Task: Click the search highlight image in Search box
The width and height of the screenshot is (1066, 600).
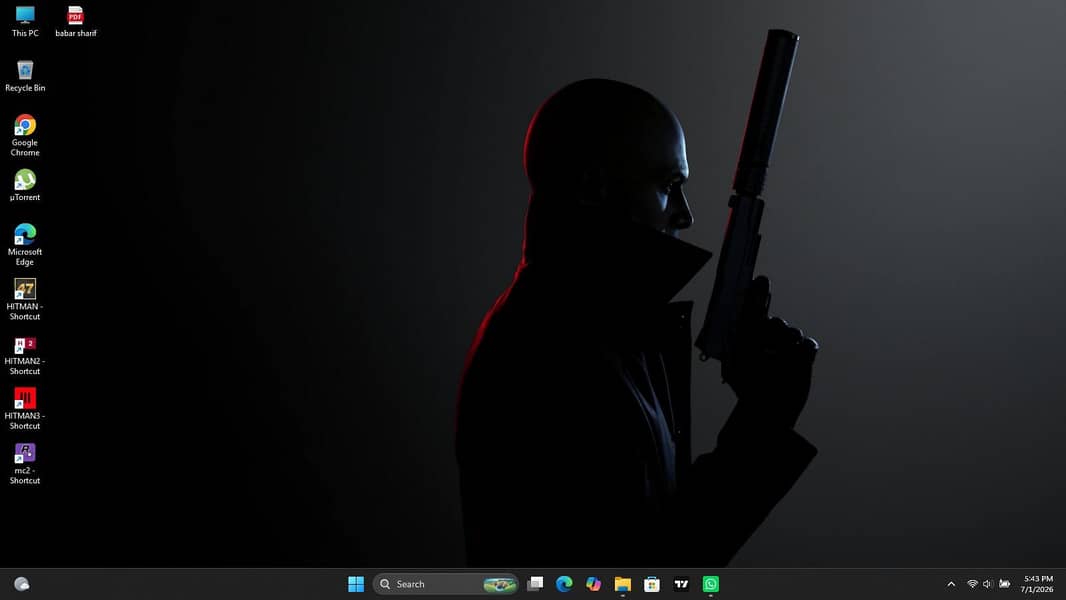Action: [x=500, y=584]
